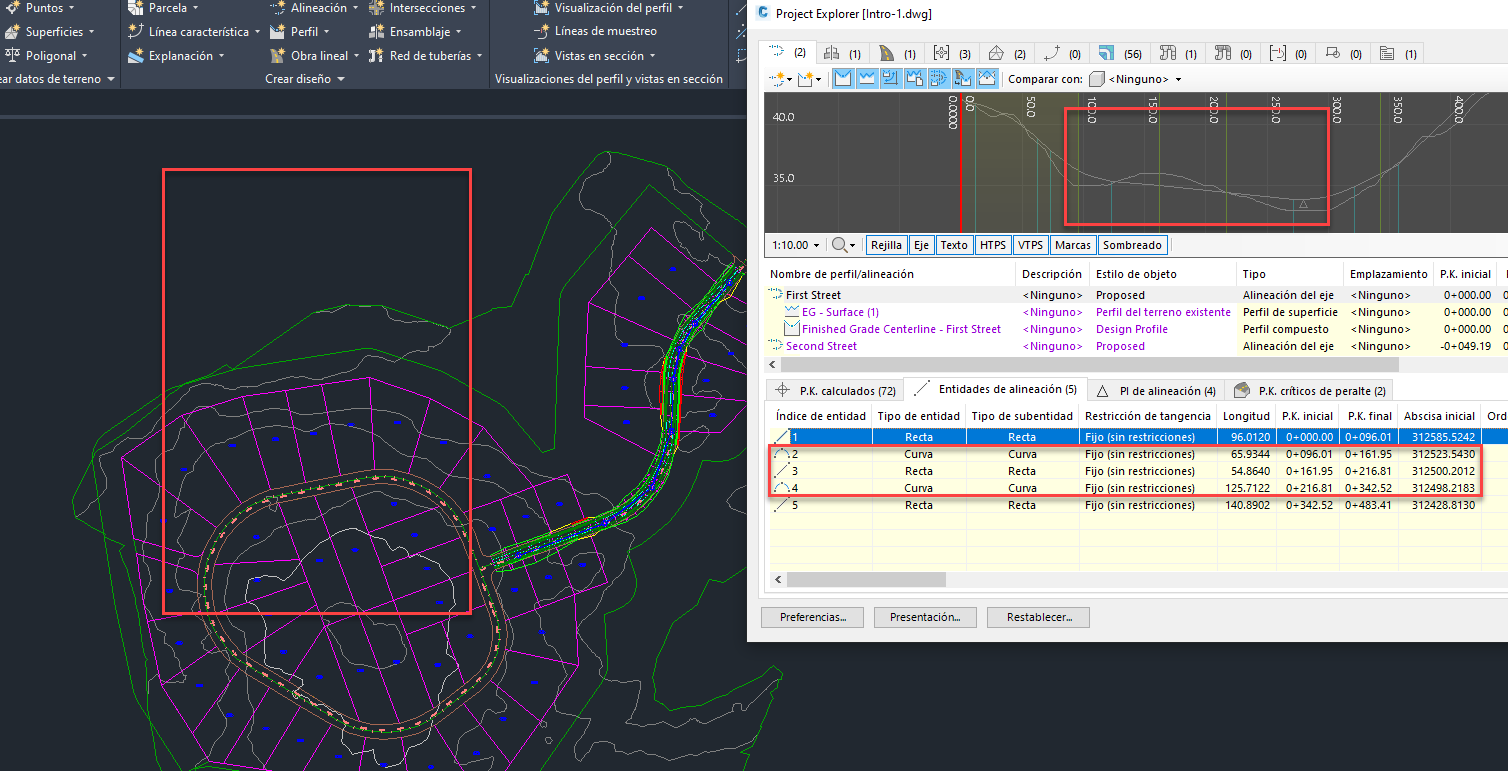This screenshot has height=771, width=1508.
Task: Click the magnifier zoom icon below profile
Action: tap(841, 245)
